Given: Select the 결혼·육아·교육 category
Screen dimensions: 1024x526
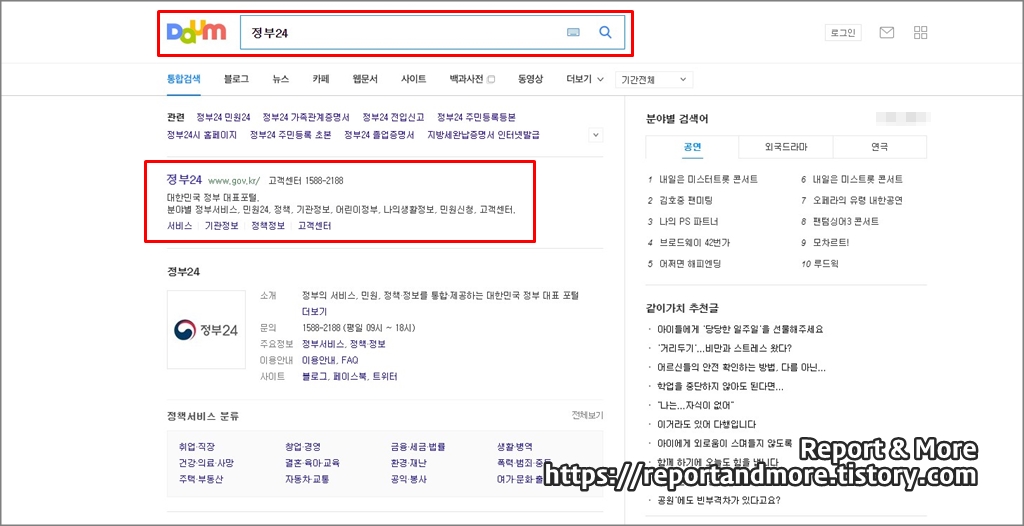Looking at the screenshot, I should pyautogui.click(x=312, y=463).
